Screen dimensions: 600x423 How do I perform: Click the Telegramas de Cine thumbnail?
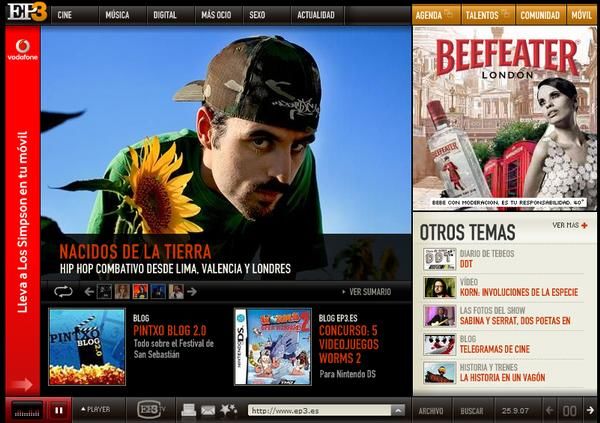point(440,344)
